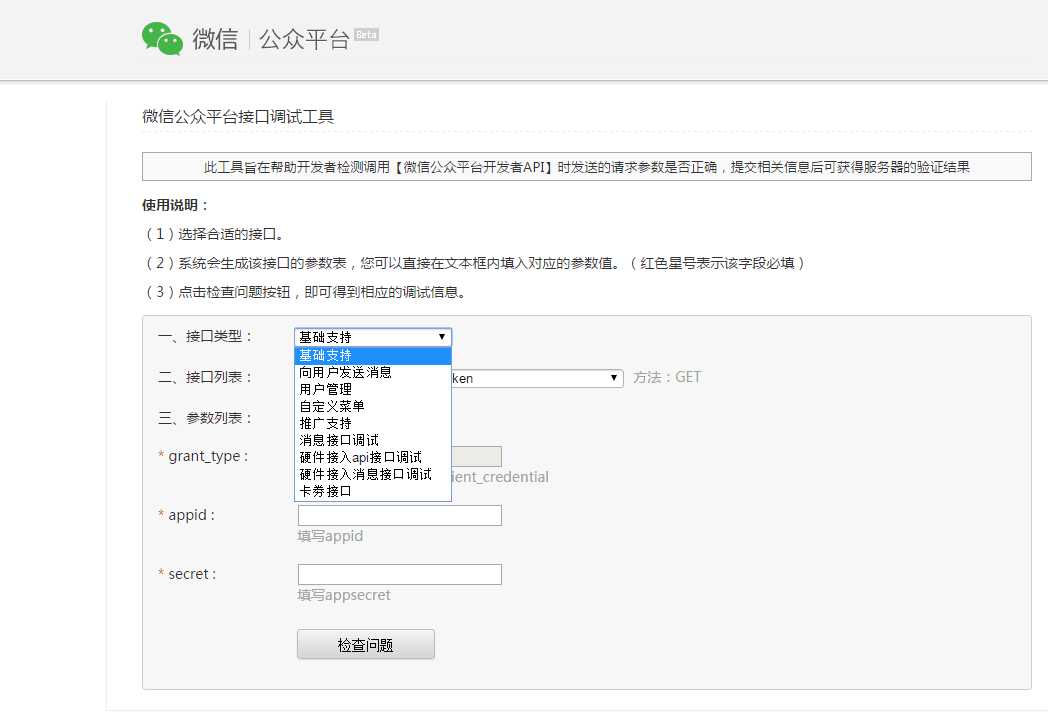Click the 一、接口类型： label
This screenshot has height=712, width=1048.
tap(205, 336)
